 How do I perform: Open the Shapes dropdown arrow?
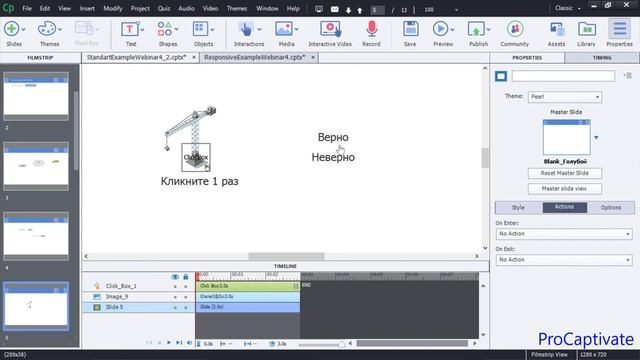point(176,29)
